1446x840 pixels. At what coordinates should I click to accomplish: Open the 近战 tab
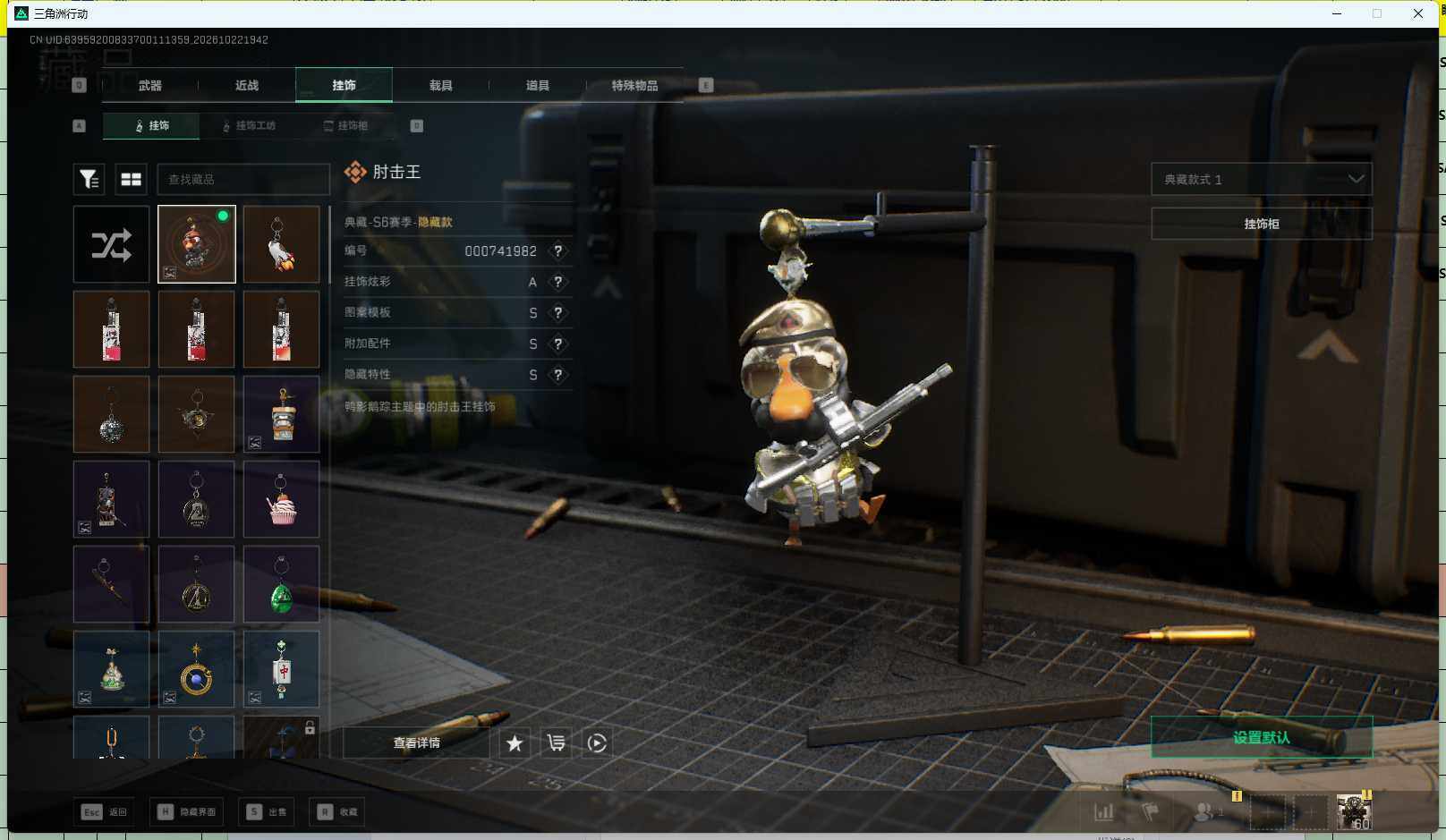point(247,85)
